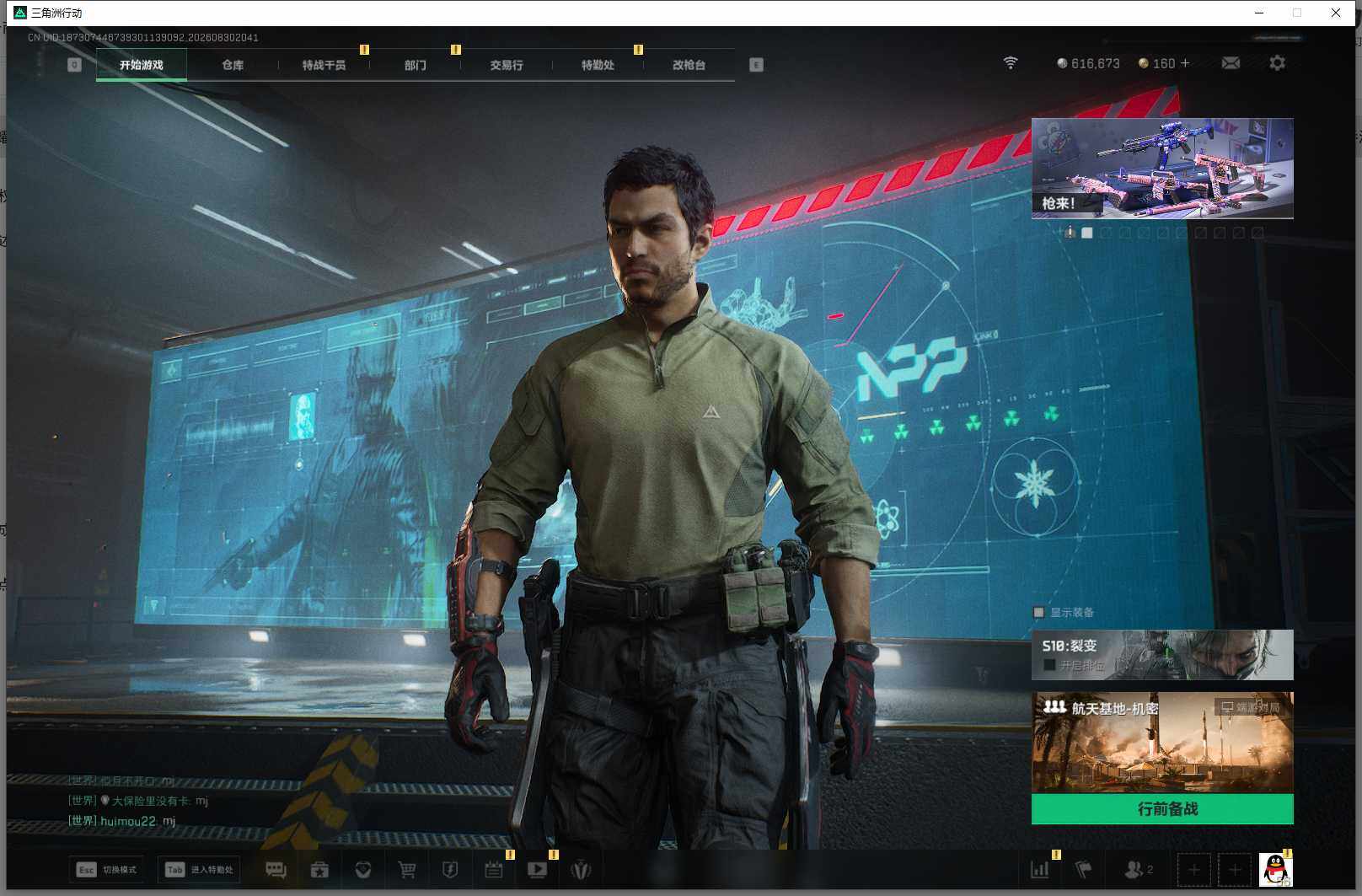This screenshot has height=896, width=1362.
Task: Click the plus beside 160 currency
Action: click(1185, 63)
